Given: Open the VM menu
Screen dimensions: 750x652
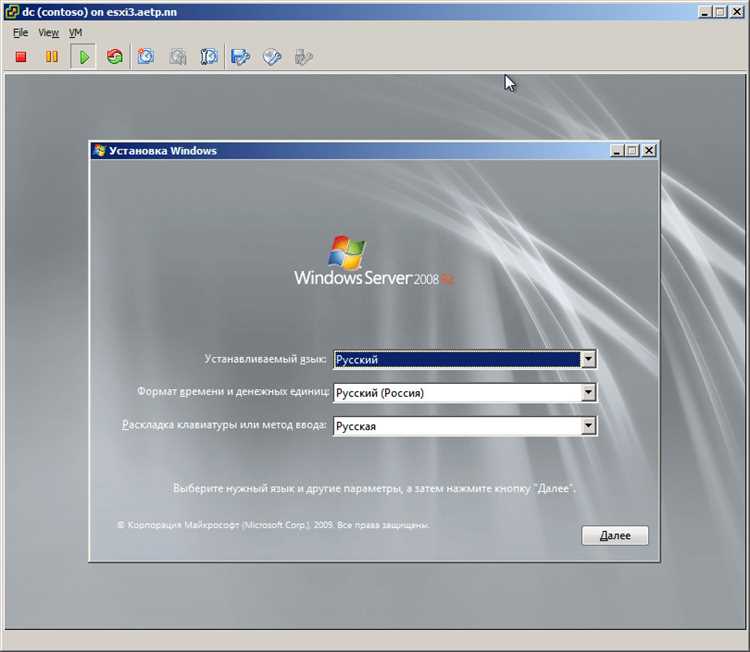Looking at the screenshot, I should 75,33.
